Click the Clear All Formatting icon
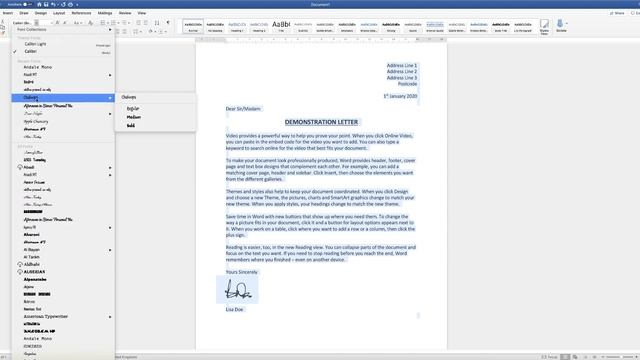 pyautogui.click(x=91, y=23)
